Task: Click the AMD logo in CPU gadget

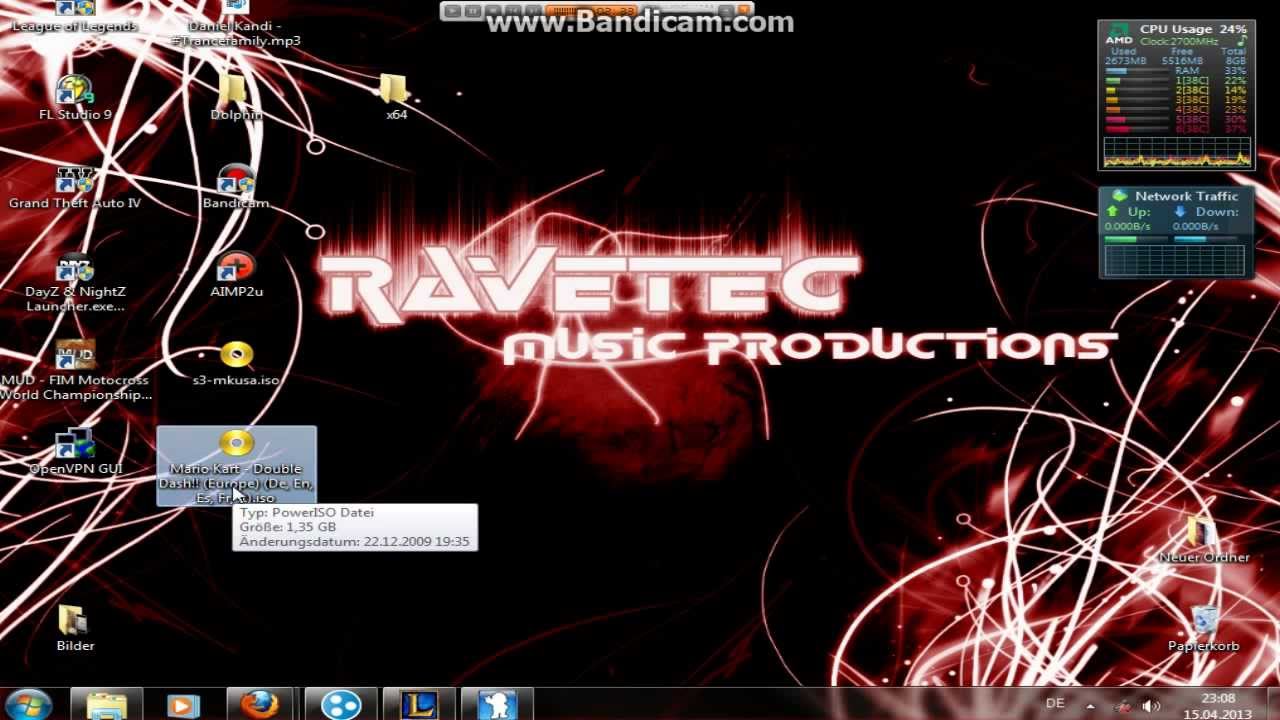Action: (1119, 34)
